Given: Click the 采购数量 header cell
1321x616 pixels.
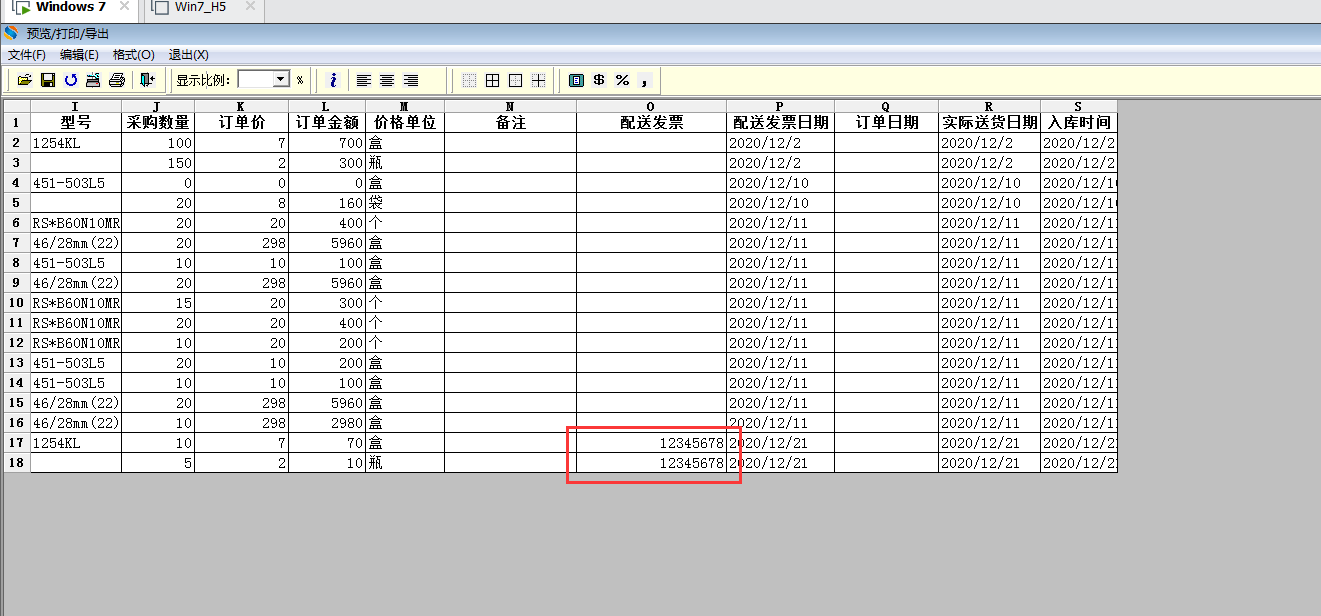Looking at the screenshot, I should [158, 122].
